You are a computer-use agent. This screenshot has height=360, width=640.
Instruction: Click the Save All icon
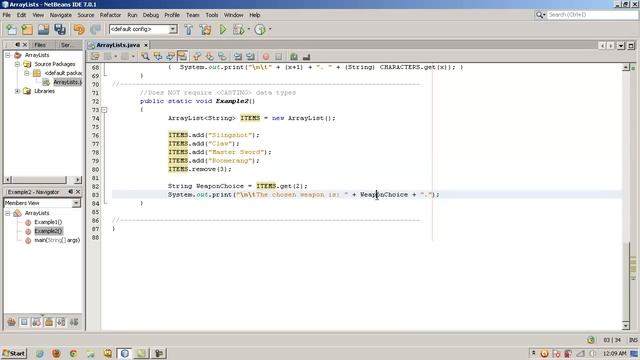point(60,29)
